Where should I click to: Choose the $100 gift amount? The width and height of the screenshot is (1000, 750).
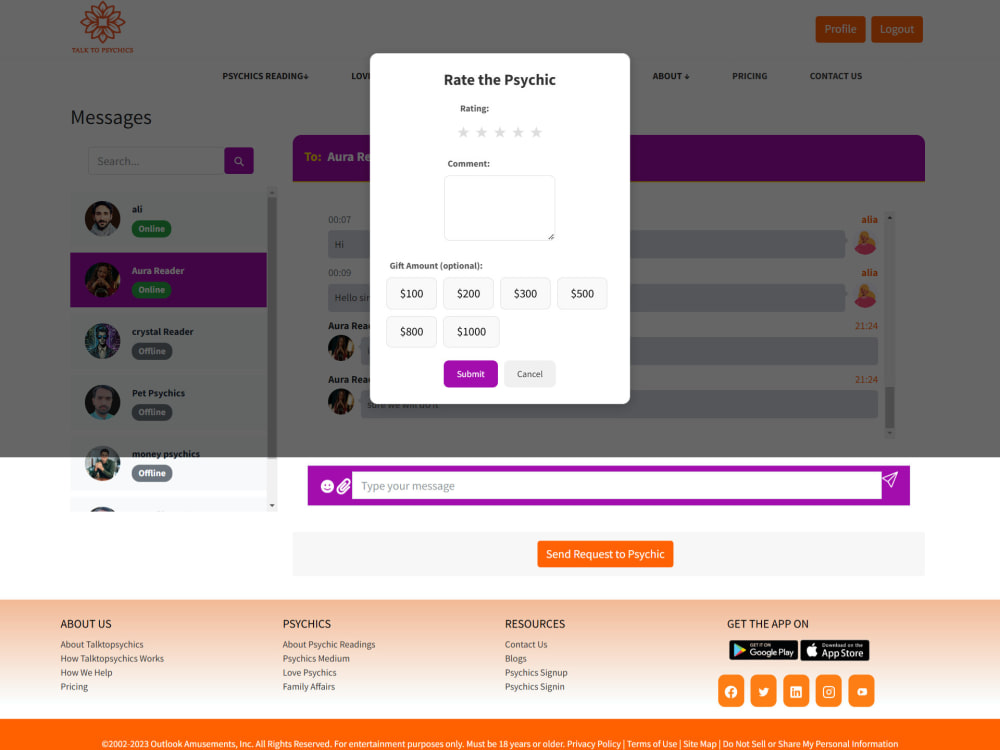point(411,293)
